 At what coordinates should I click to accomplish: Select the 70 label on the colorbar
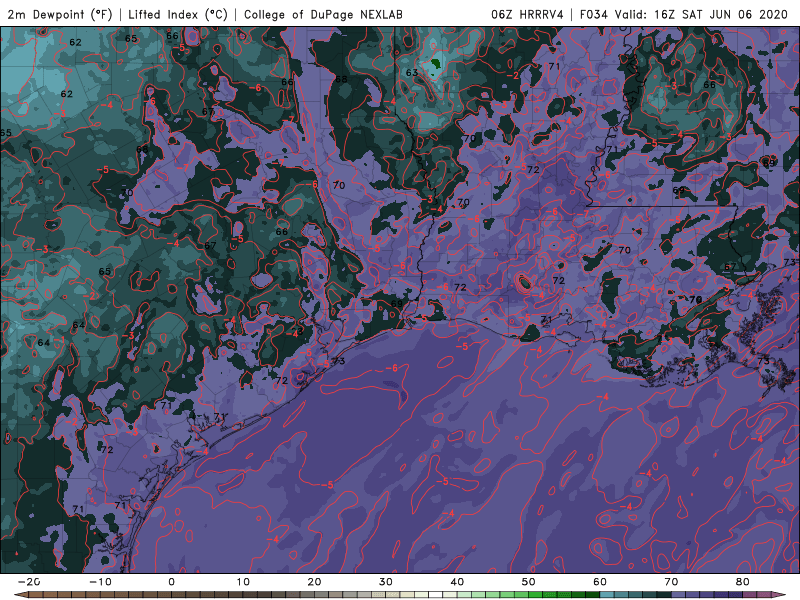coord(671,582)
